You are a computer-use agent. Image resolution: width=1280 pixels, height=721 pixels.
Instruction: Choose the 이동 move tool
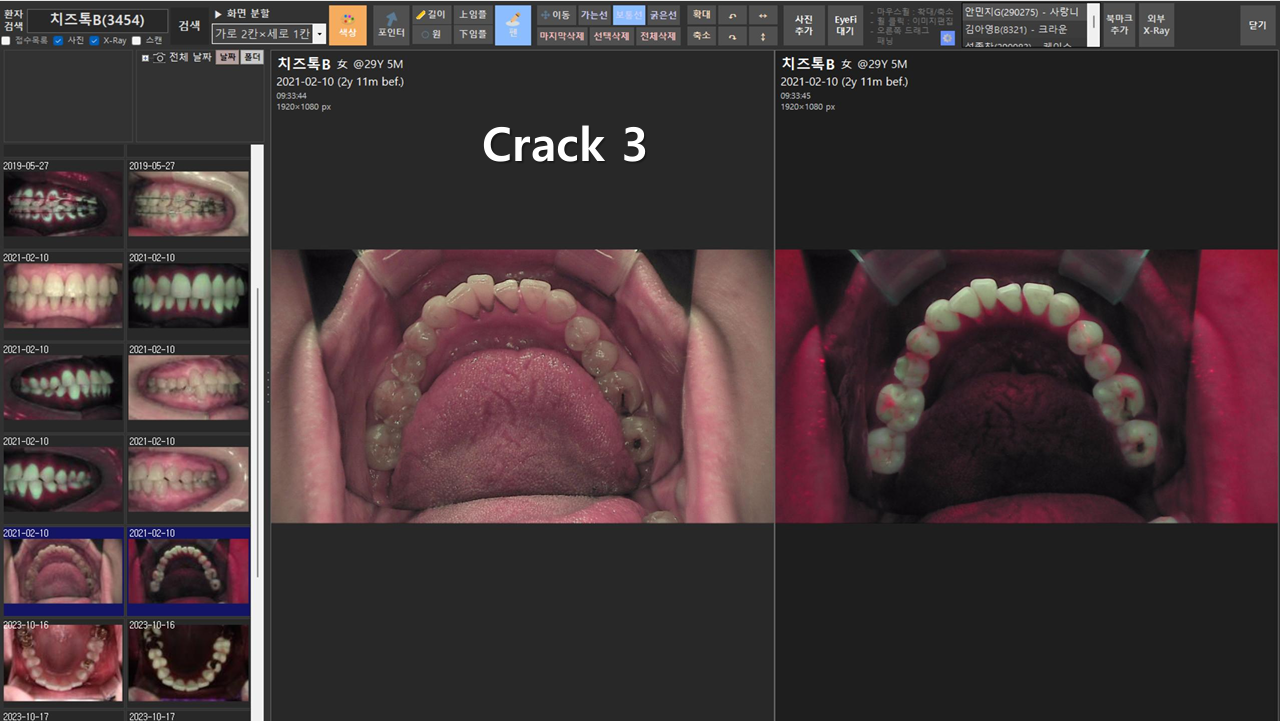tap(556, 15)
